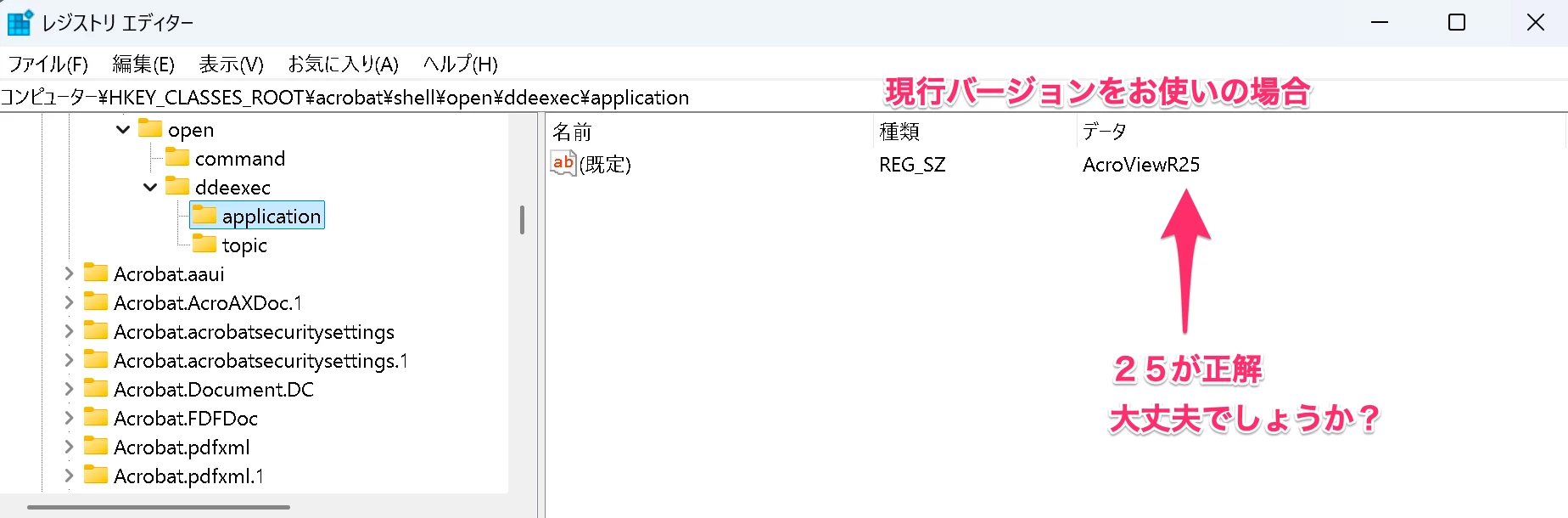1568x518 pixels.
Task: Click the Registry Editor app icon in title bar
Action: coord(20,22)
